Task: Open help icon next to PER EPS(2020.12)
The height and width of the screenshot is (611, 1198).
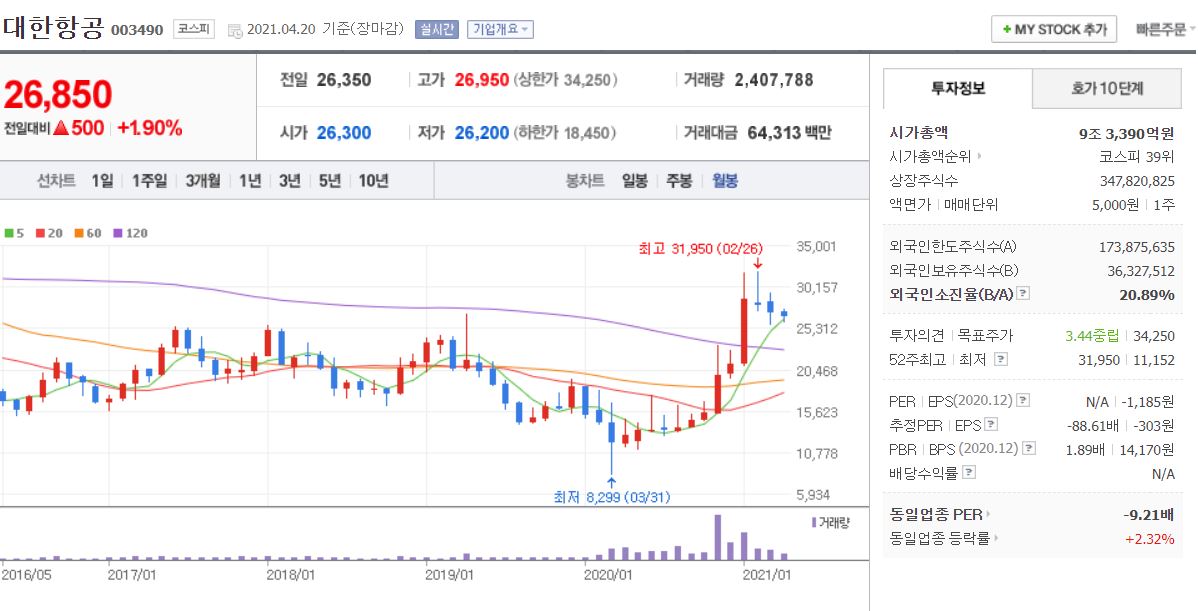Action: 1023,400
